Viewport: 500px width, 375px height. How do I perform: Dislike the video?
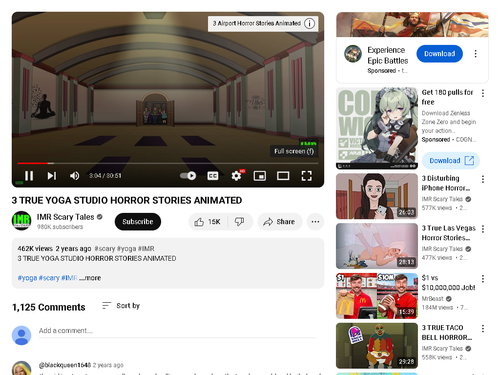[x=240, y=222]
